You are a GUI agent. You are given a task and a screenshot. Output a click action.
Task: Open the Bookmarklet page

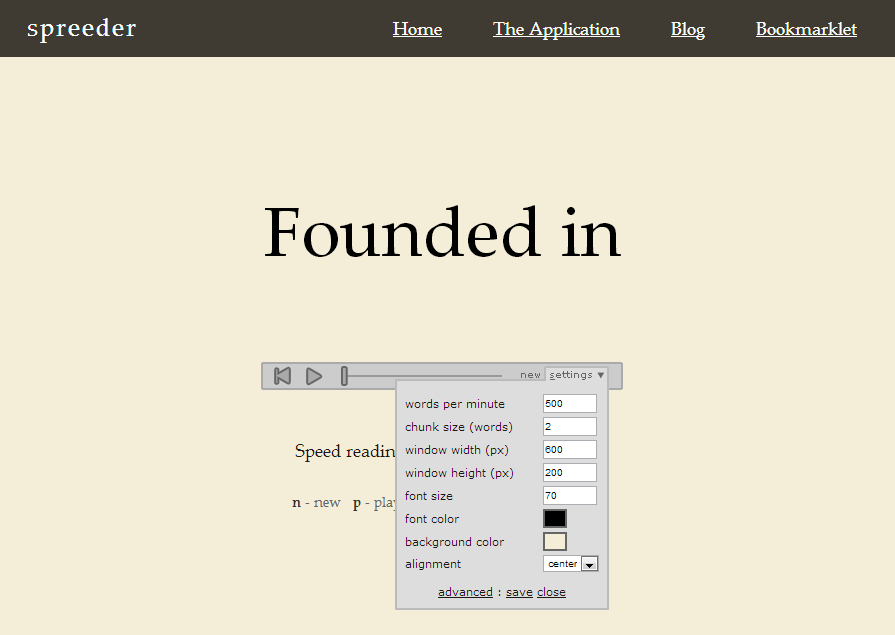[x=806, y=29]
